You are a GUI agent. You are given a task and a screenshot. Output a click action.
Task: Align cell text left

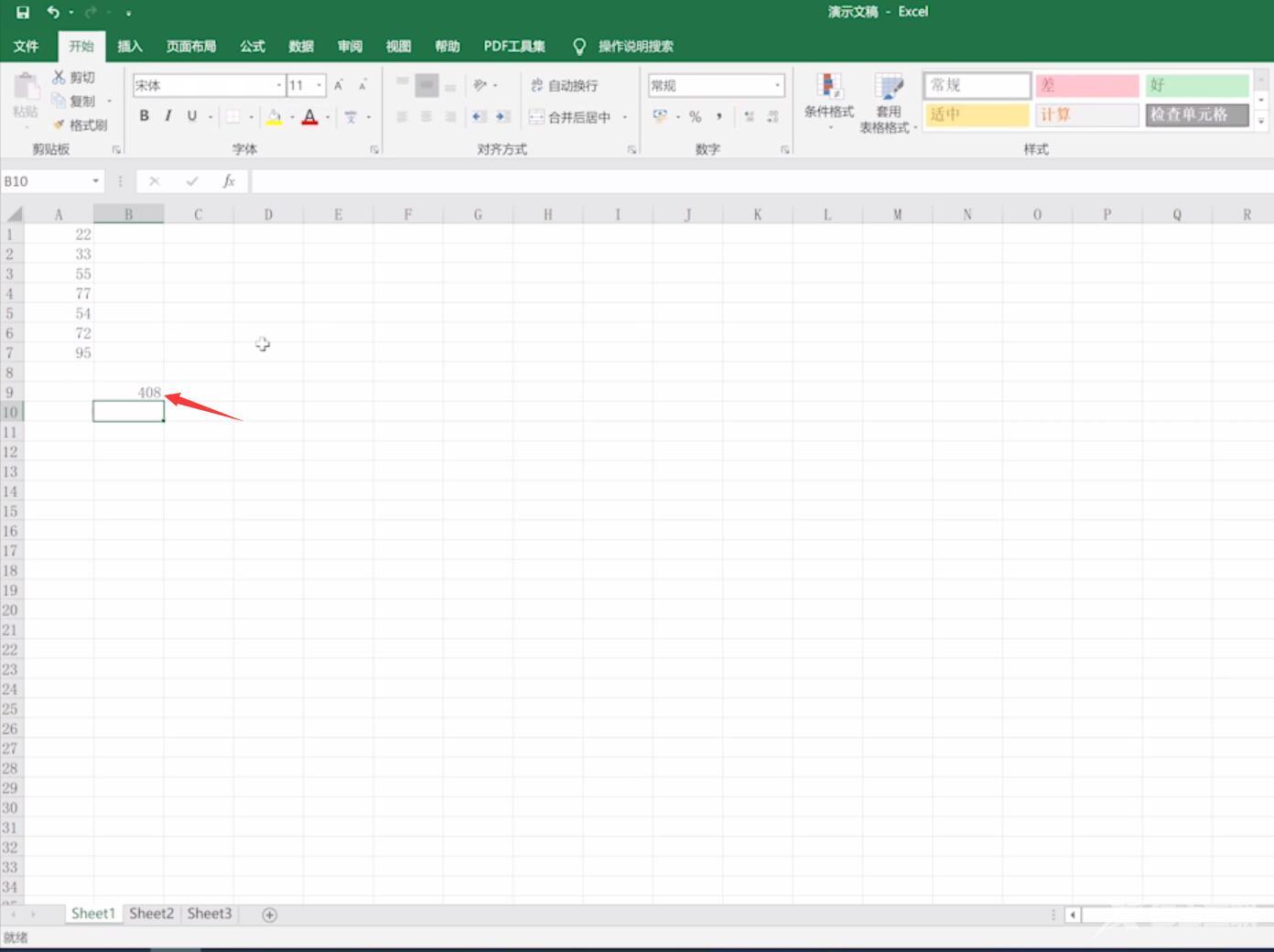[x=402, y=116]
